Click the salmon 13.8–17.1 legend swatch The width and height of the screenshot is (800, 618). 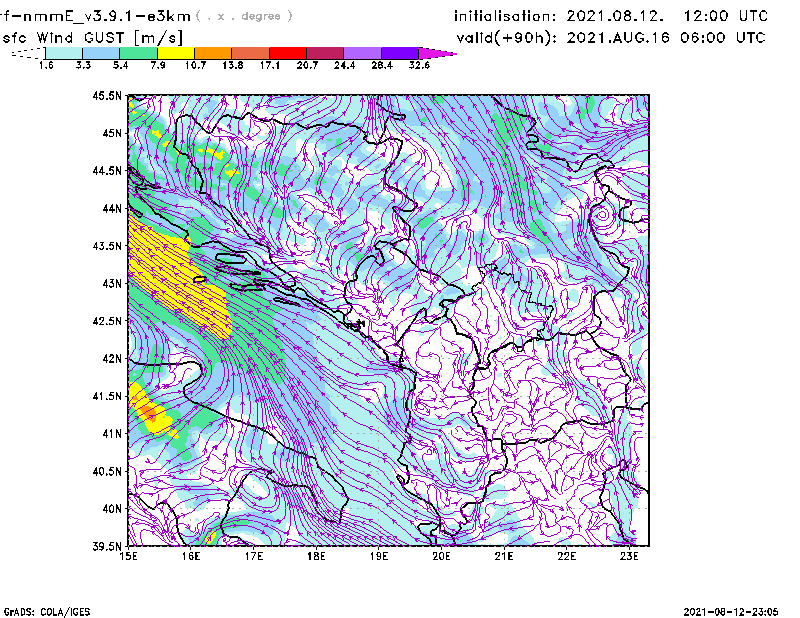pos(251,53)
